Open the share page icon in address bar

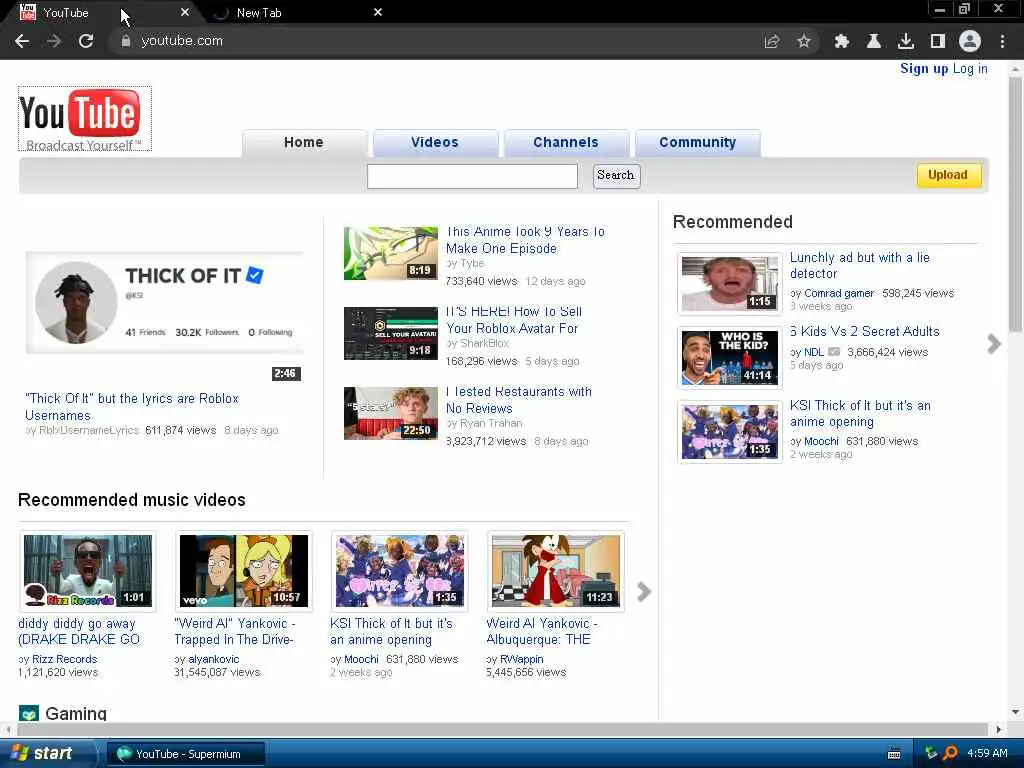(772, 42)
